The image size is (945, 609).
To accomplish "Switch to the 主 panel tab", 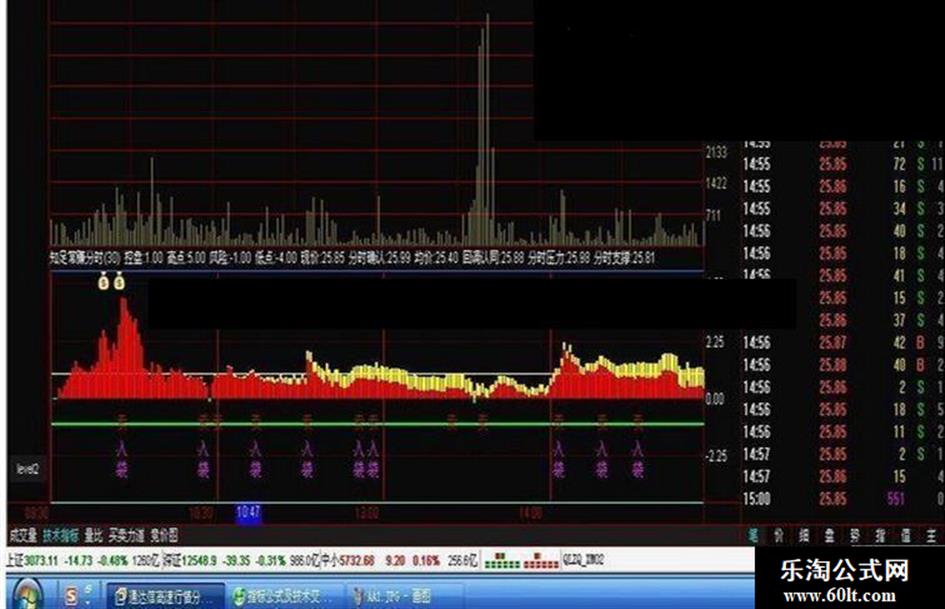I will pos(932,535).
